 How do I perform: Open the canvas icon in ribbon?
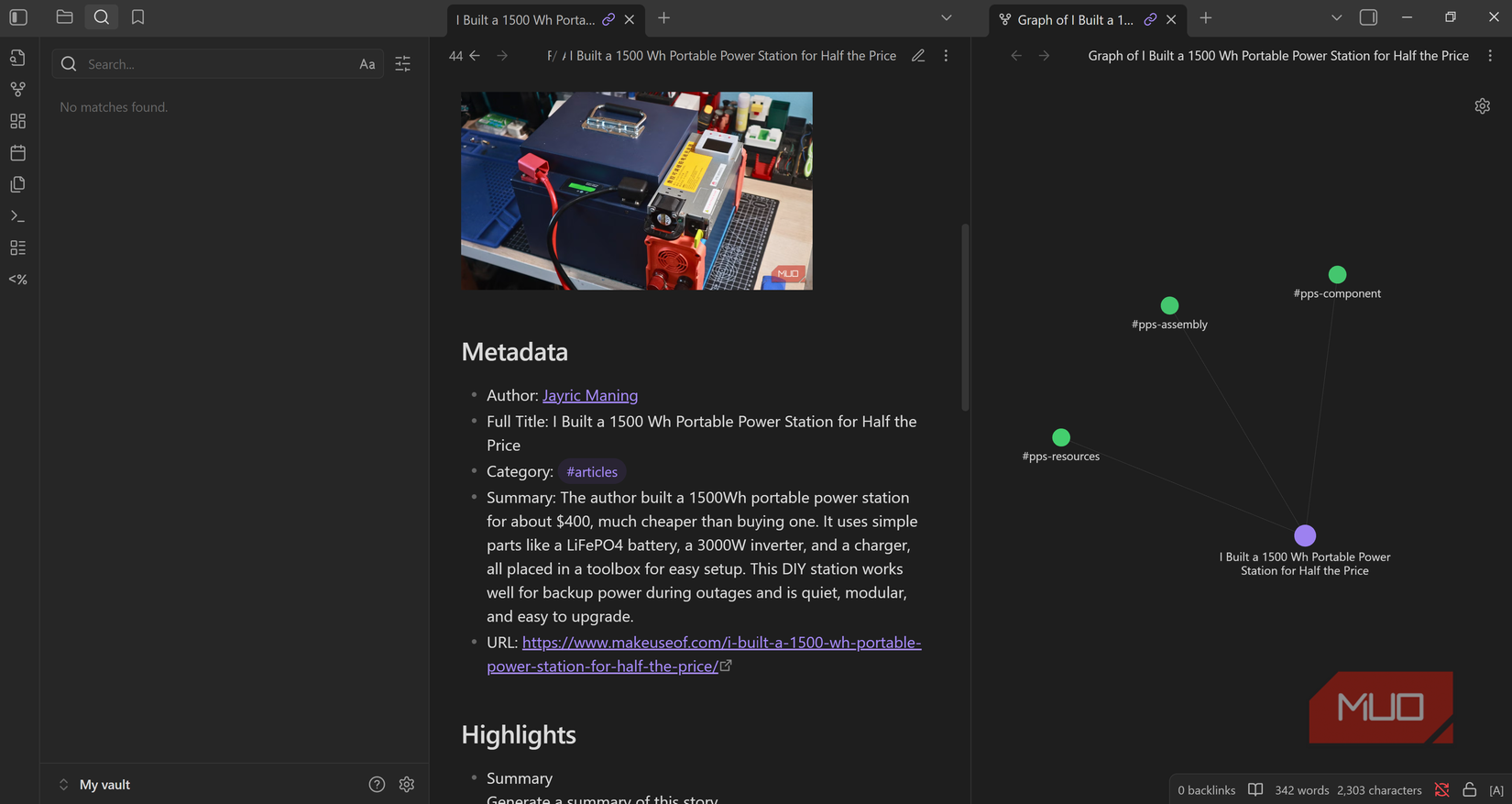pos(17,121)
